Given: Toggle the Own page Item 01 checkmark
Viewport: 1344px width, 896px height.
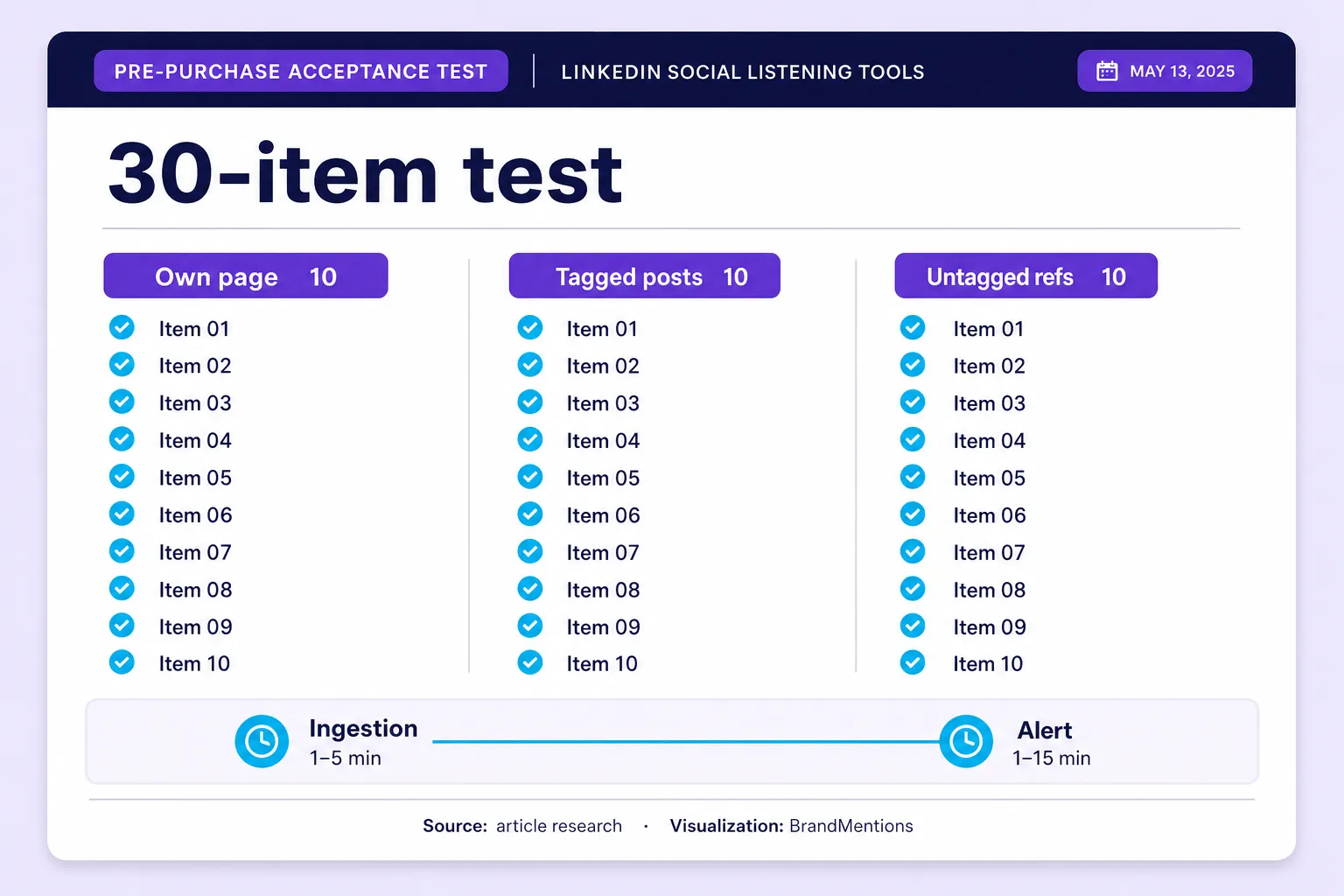Looking at the screenshot, I should coord(122,327).
